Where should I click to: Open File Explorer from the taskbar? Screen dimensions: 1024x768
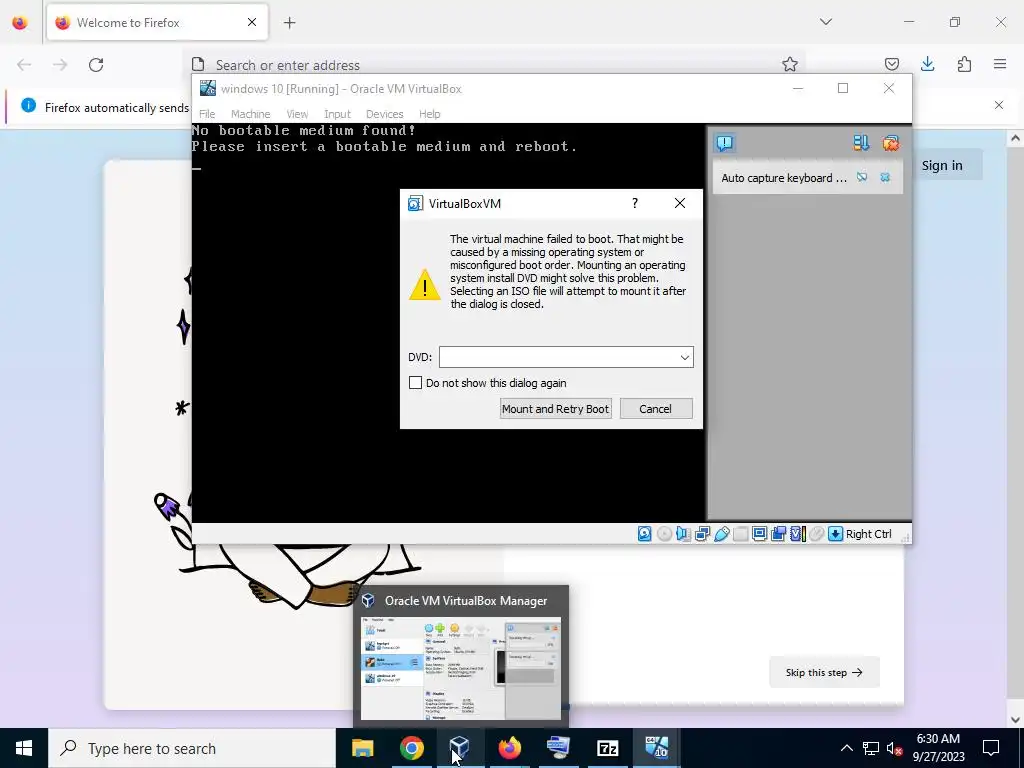362,748
